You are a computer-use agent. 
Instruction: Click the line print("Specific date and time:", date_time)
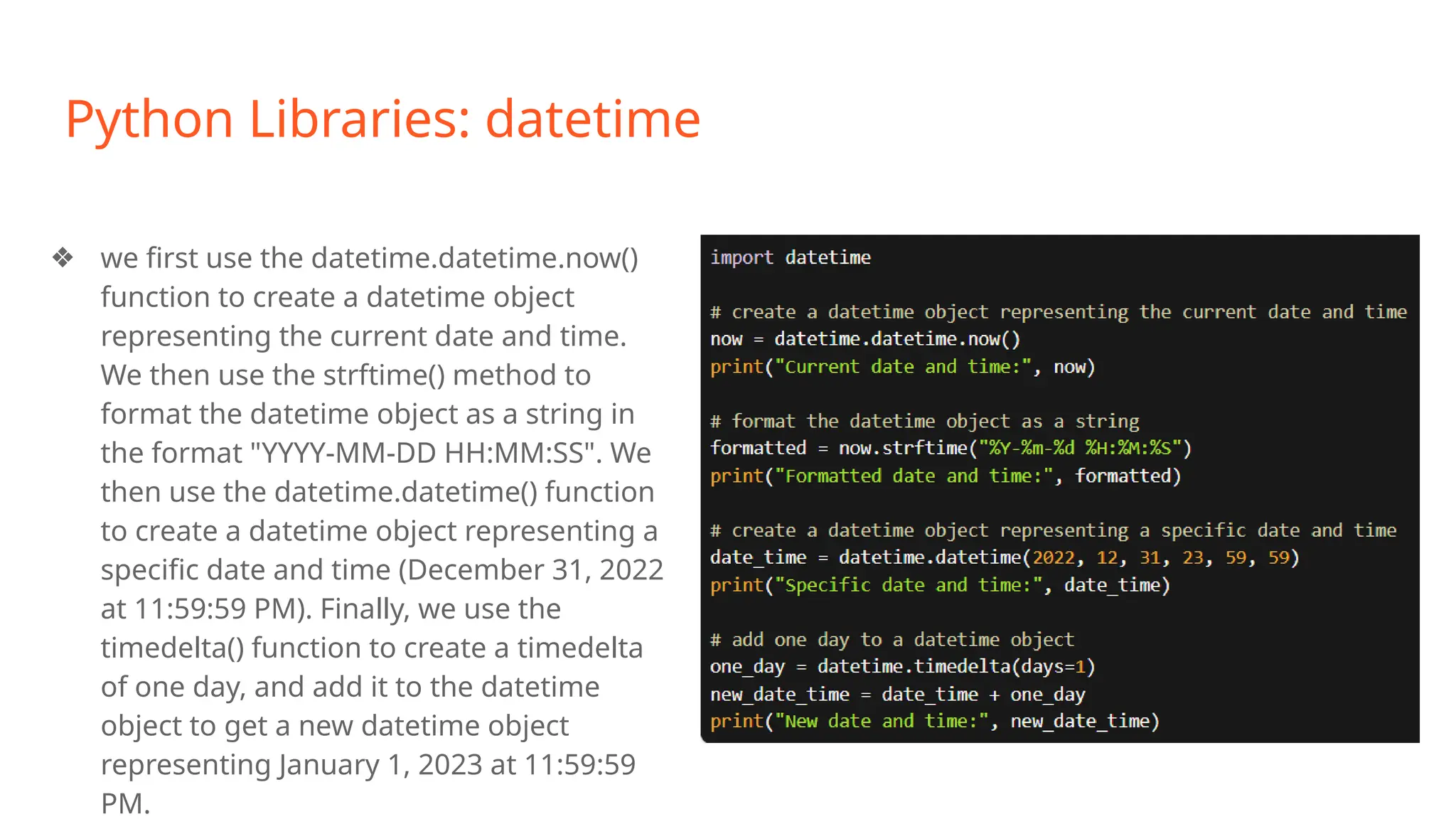[941, 585]
